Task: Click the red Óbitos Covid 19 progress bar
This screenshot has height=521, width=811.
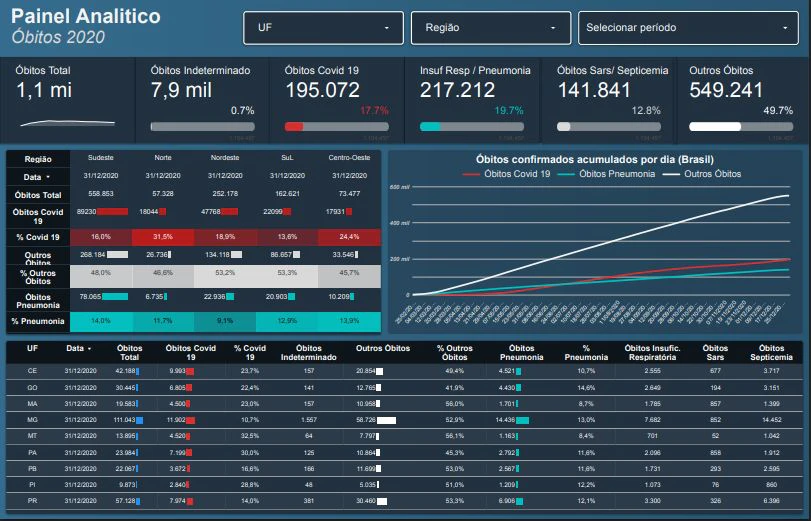Action: pyautogui.click(x=337, y=126)
